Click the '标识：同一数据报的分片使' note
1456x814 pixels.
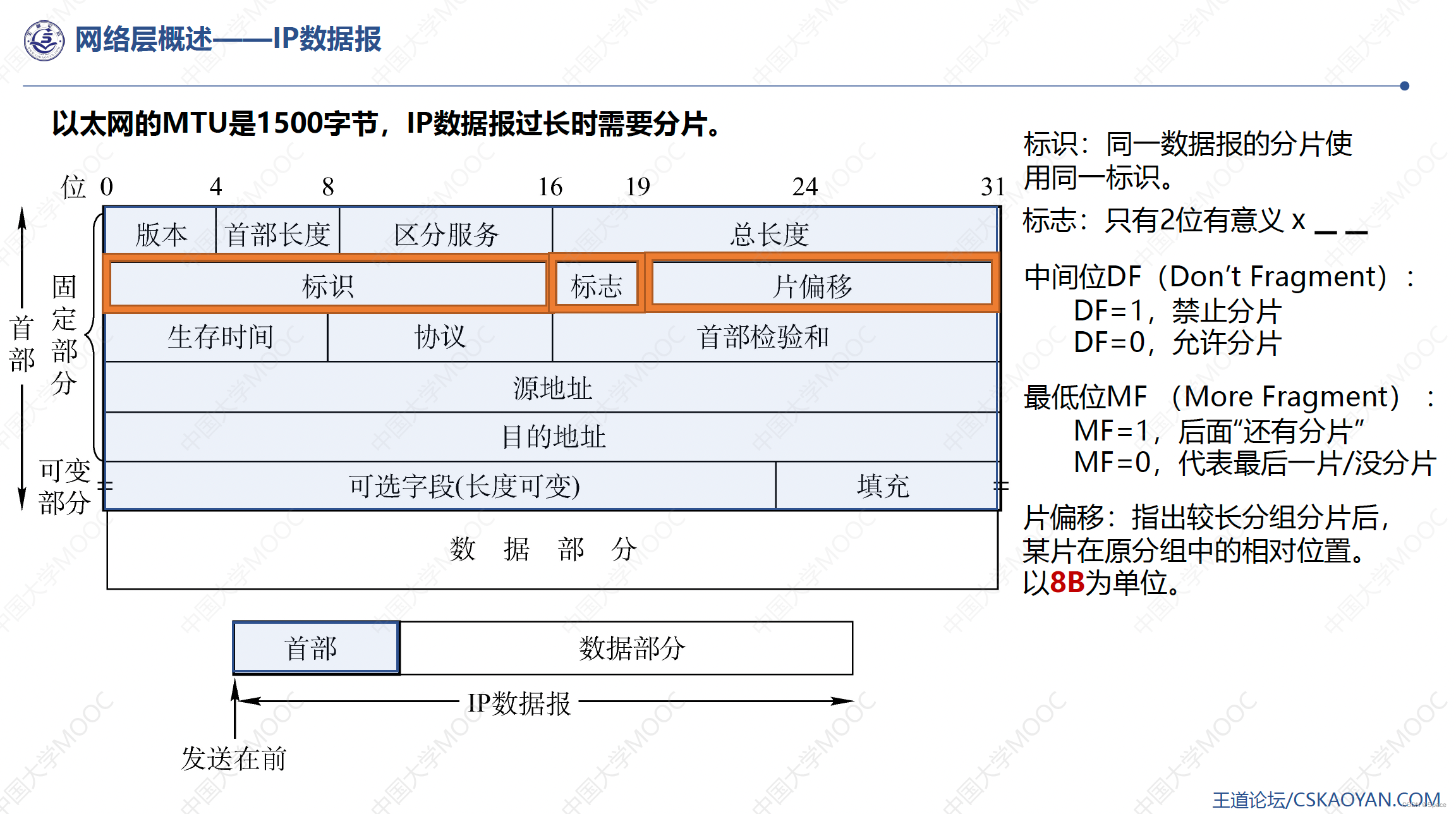point(1187,144)
